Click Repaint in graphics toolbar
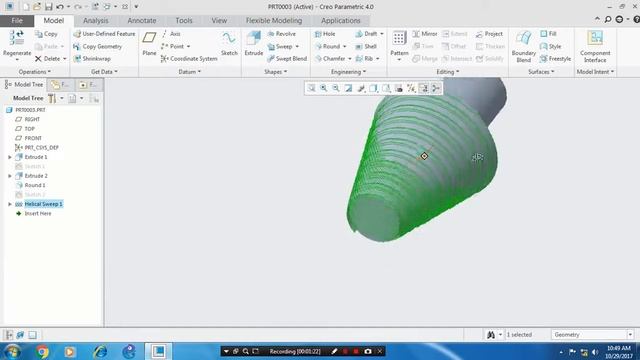This screenshot has height=360, width=640. point(348,88)
